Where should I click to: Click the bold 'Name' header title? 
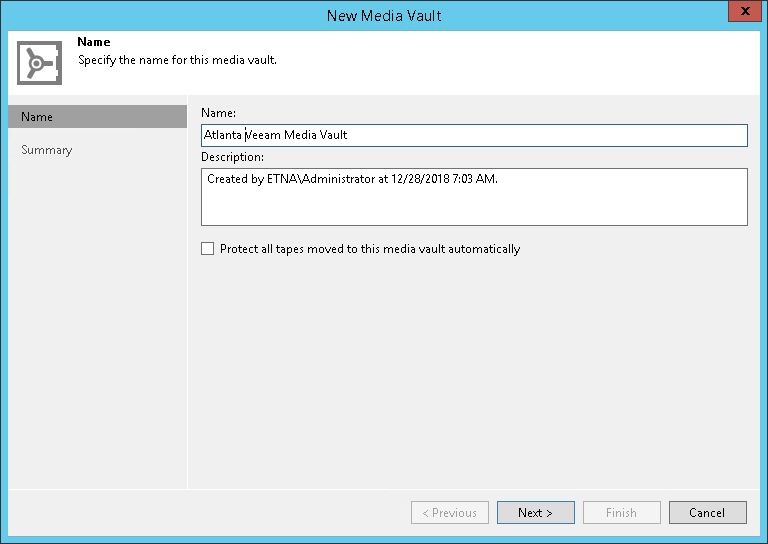(x=93, y=44)
